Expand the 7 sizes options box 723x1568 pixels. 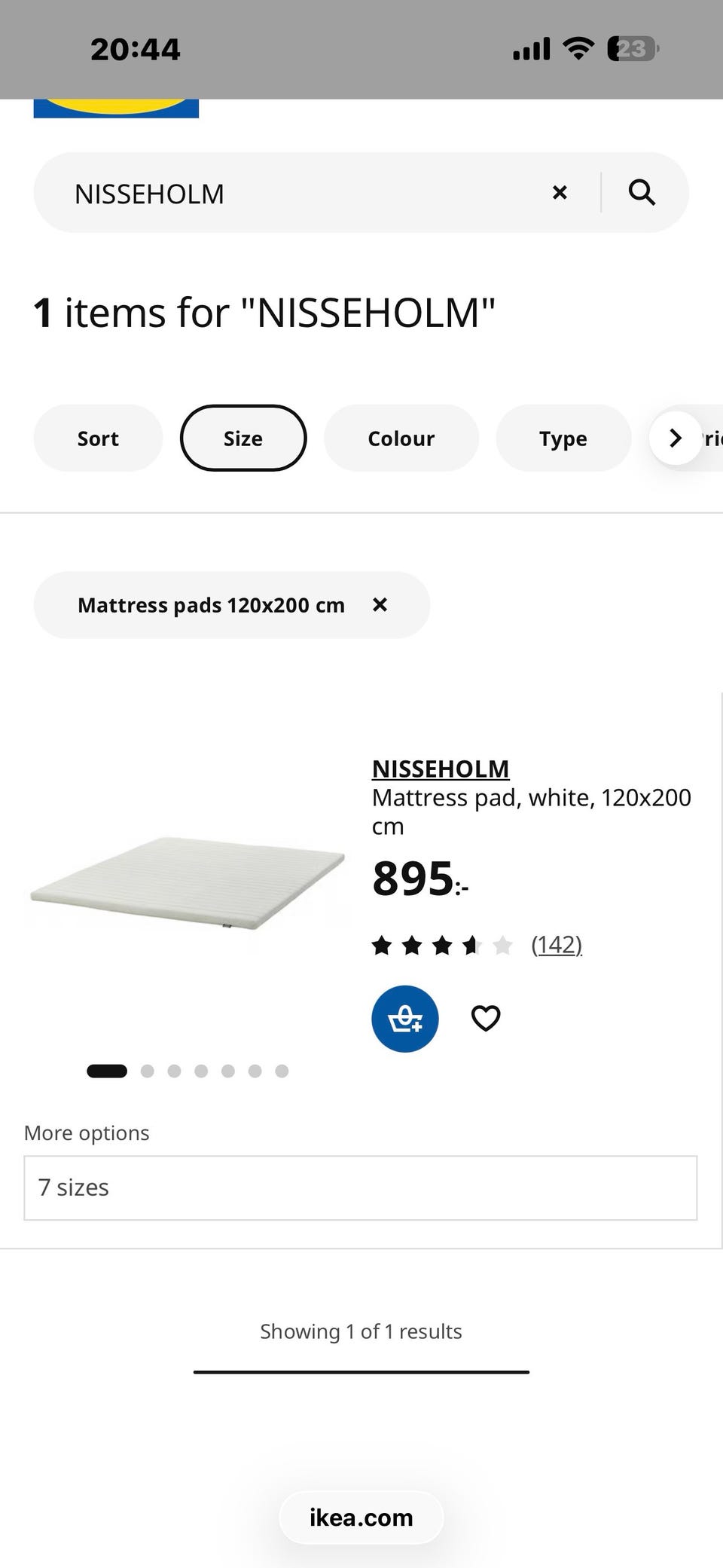coord(360,1187)
